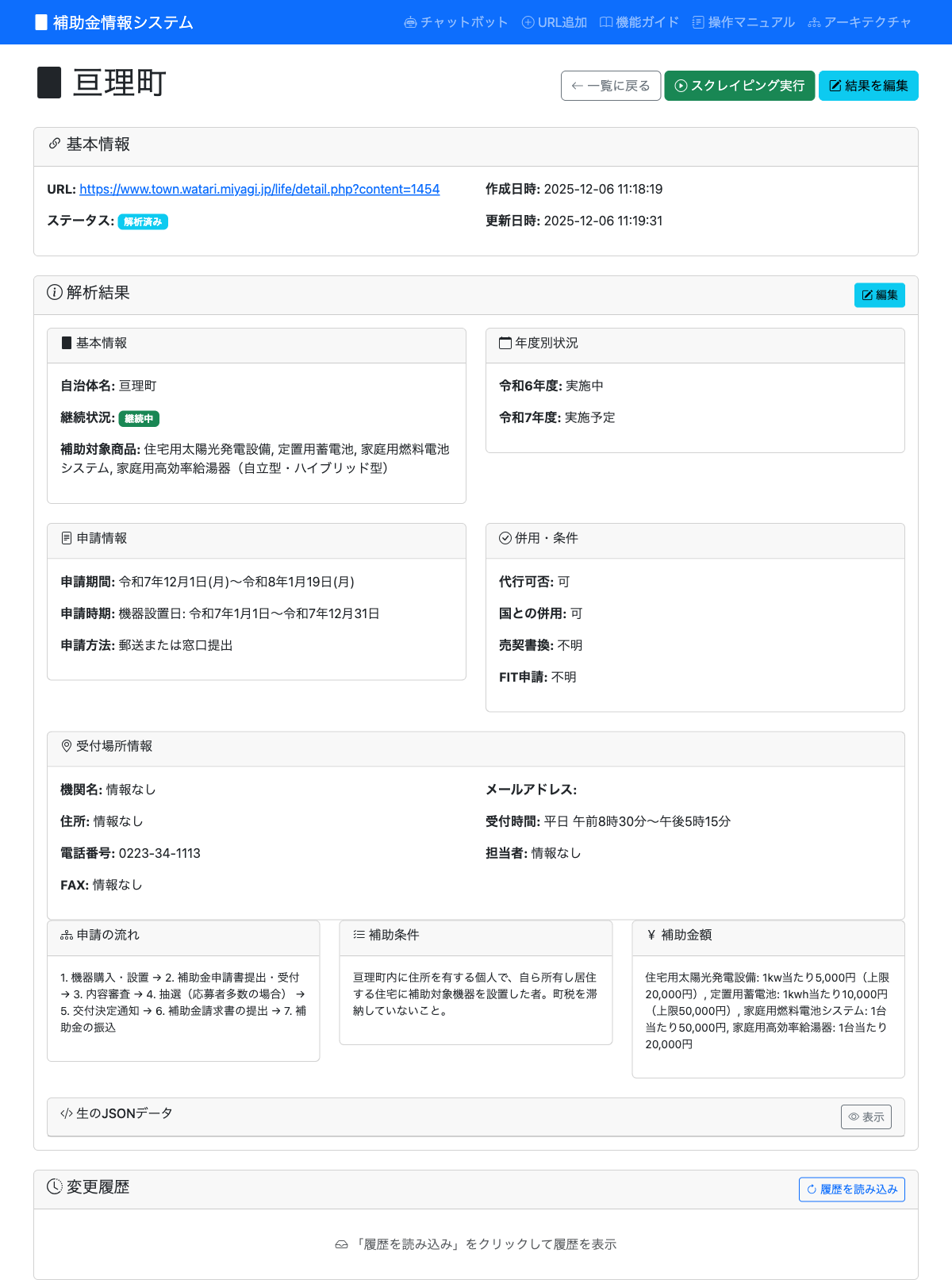Show raw JSON data with 表示 toggle
Viewport: 952px width, 1280px height.
[866, 1117]
